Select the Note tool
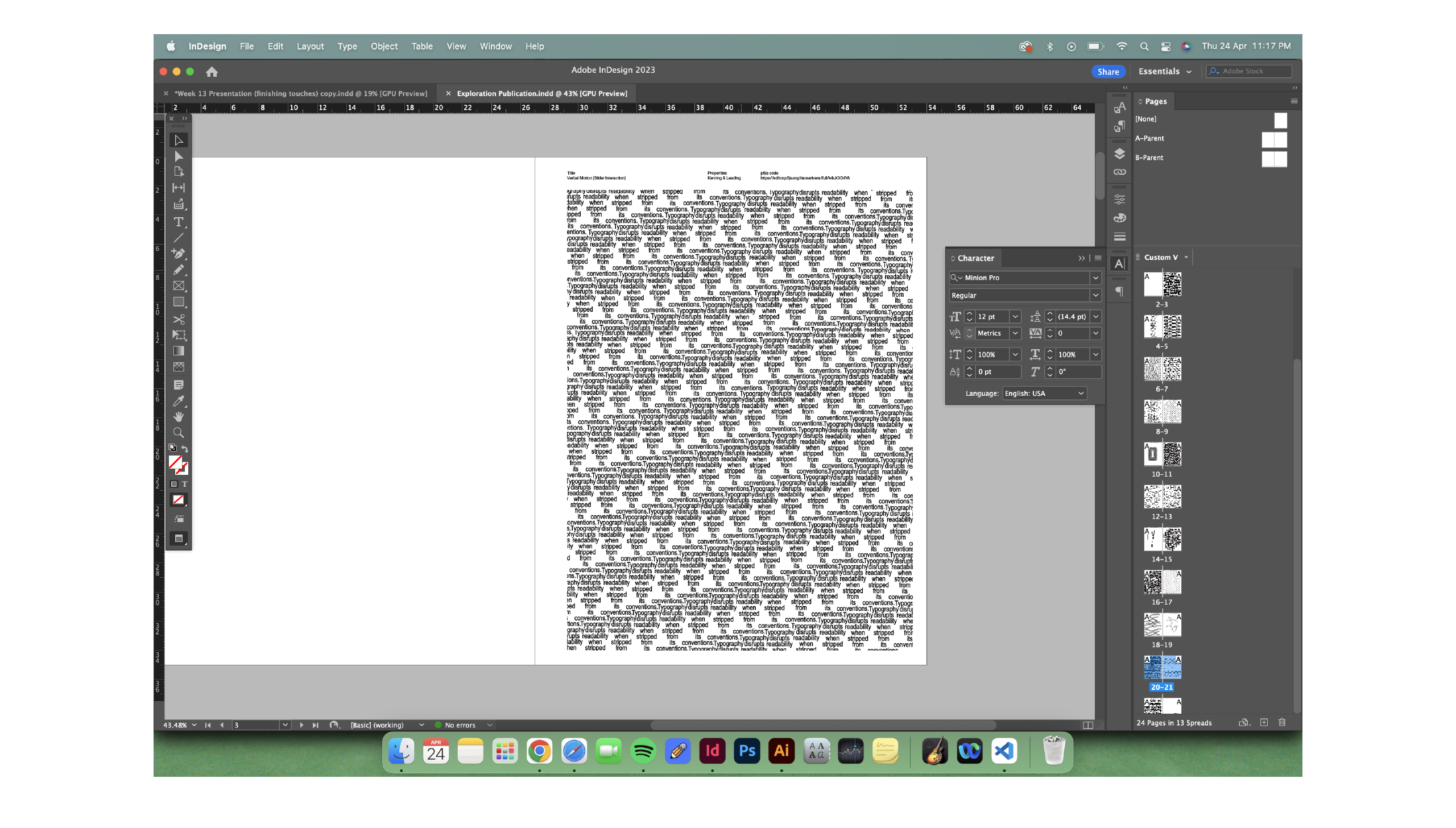1456x828 pixels. click(x=179, y=385)
